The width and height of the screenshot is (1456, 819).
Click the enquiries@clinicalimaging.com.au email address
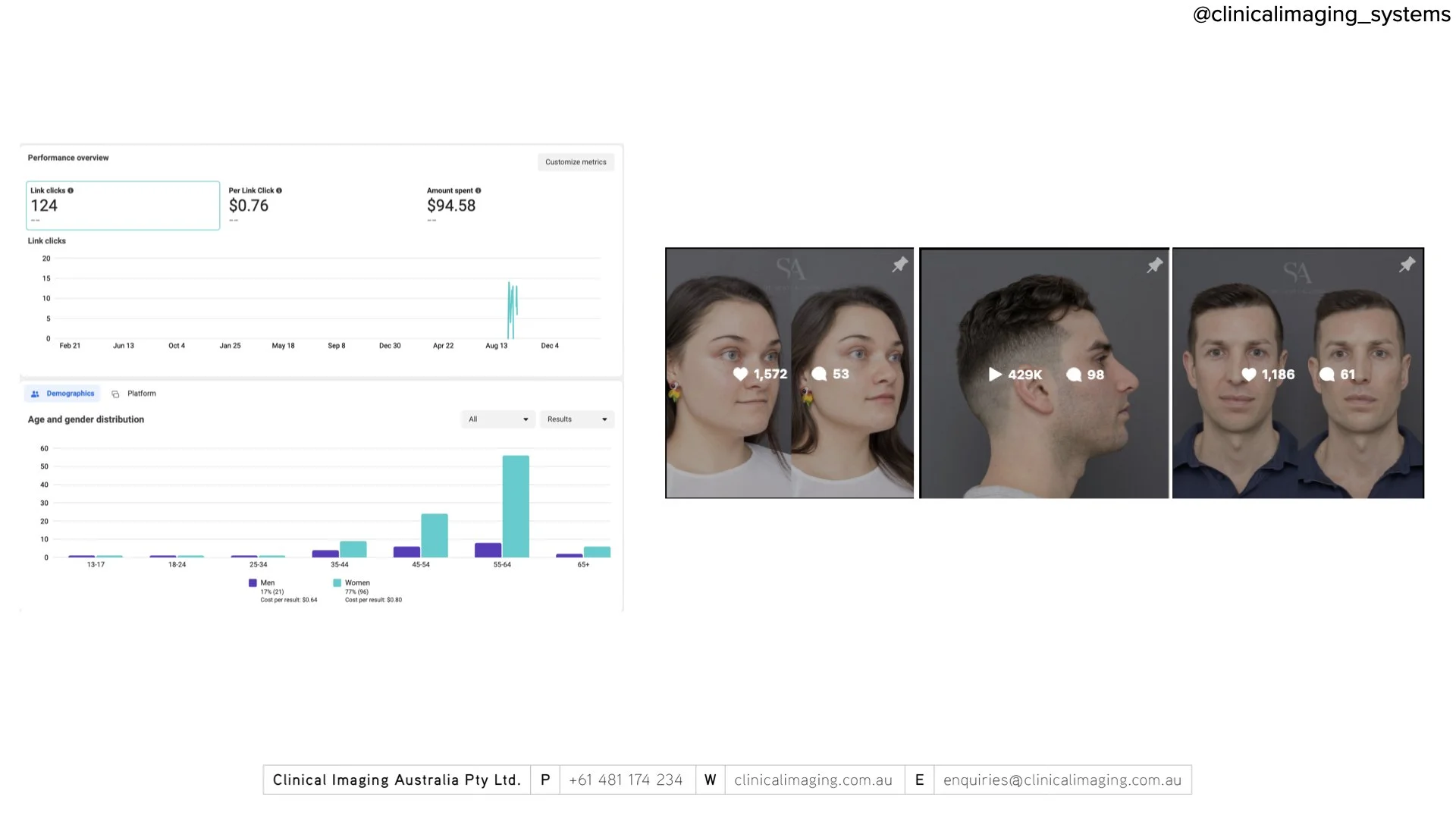(1062, 780)
